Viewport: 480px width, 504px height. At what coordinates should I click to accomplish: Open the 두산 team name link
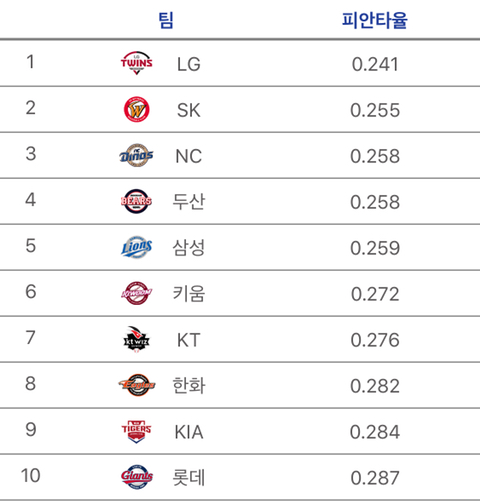[189, 201]
